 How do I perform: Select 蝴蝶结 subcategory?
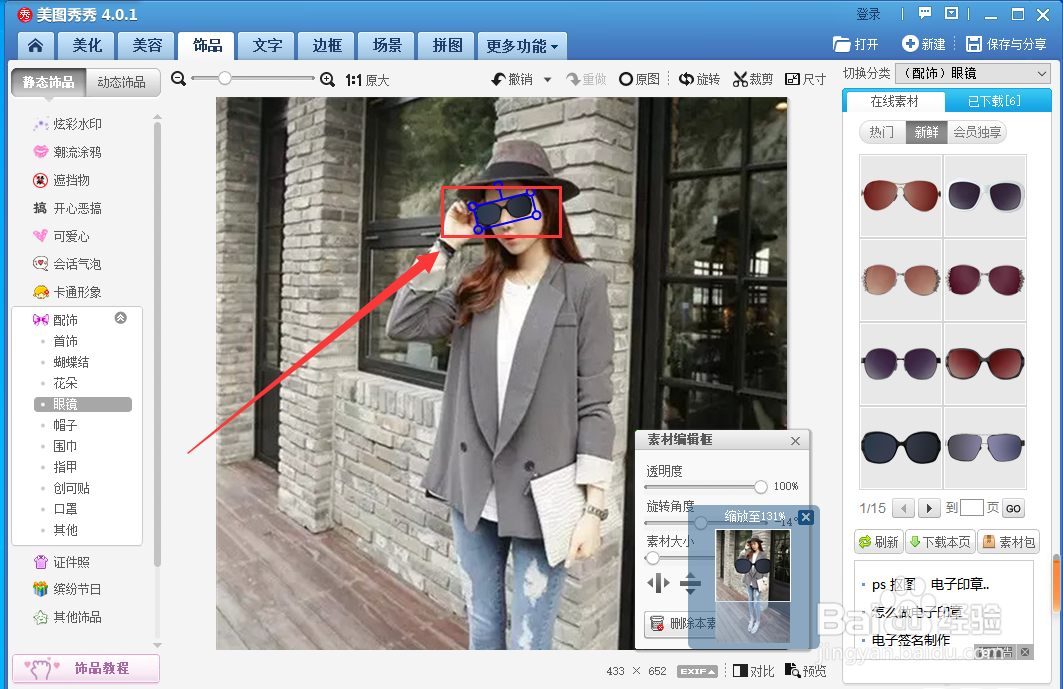click(71, 362)
